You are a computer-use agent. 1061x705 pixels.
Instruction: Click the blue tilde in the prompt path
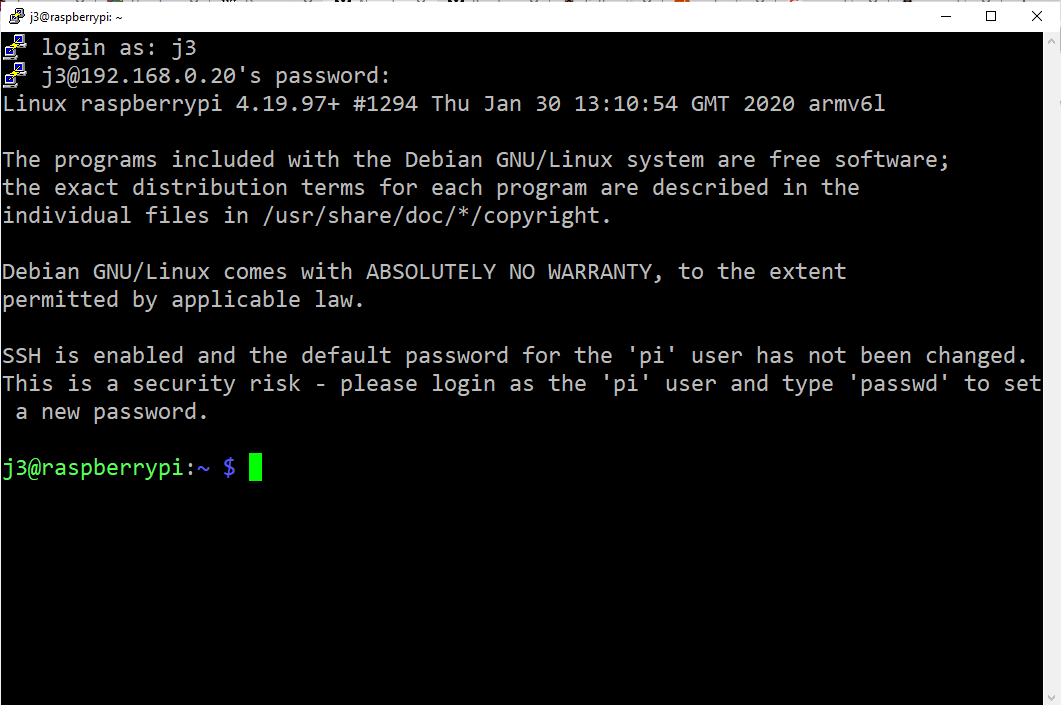pyautogui.click(x=203, y=467)
